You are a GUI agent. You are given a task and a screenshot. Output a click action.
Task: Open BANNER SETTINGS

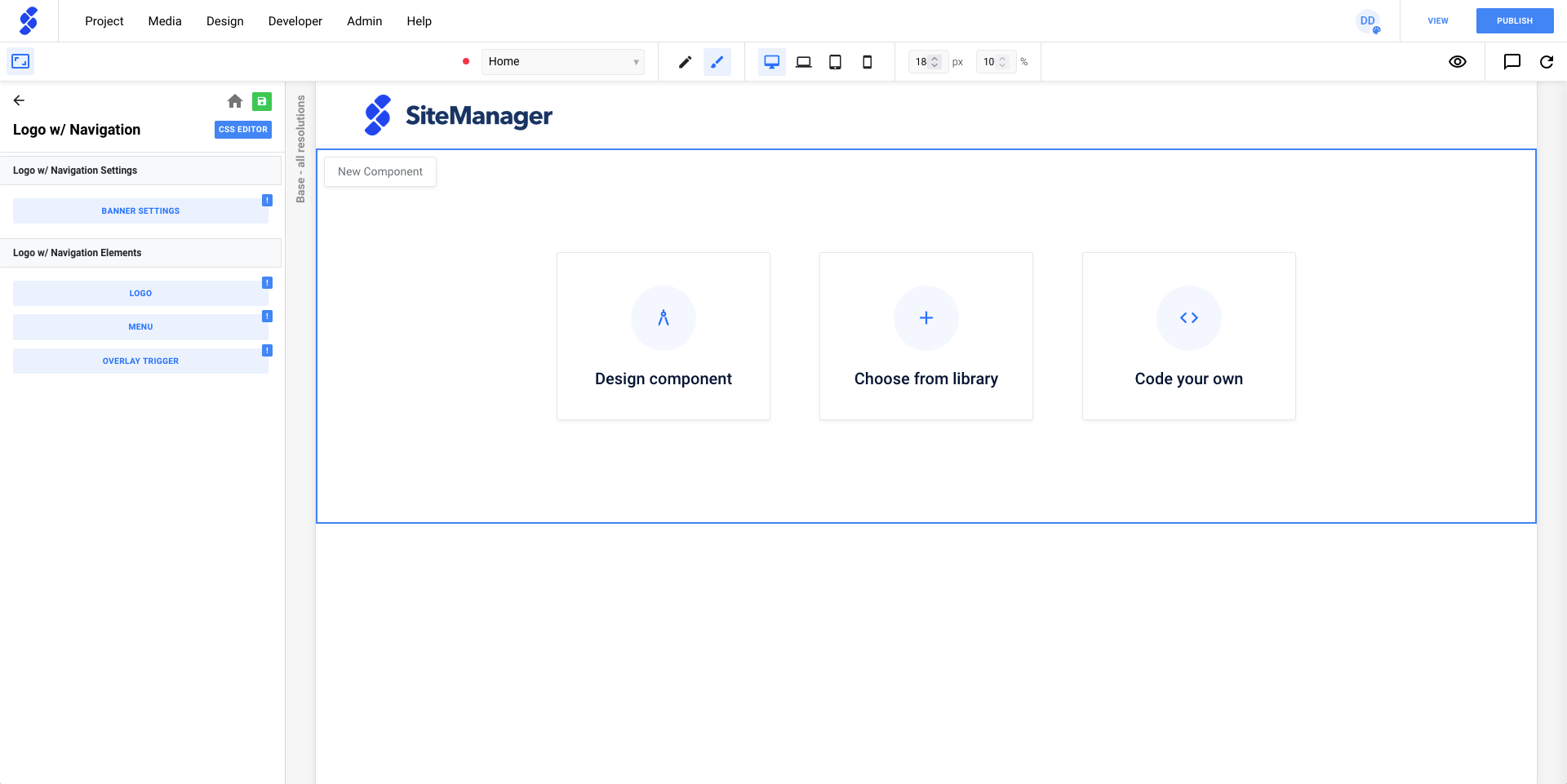coord(140,211)
